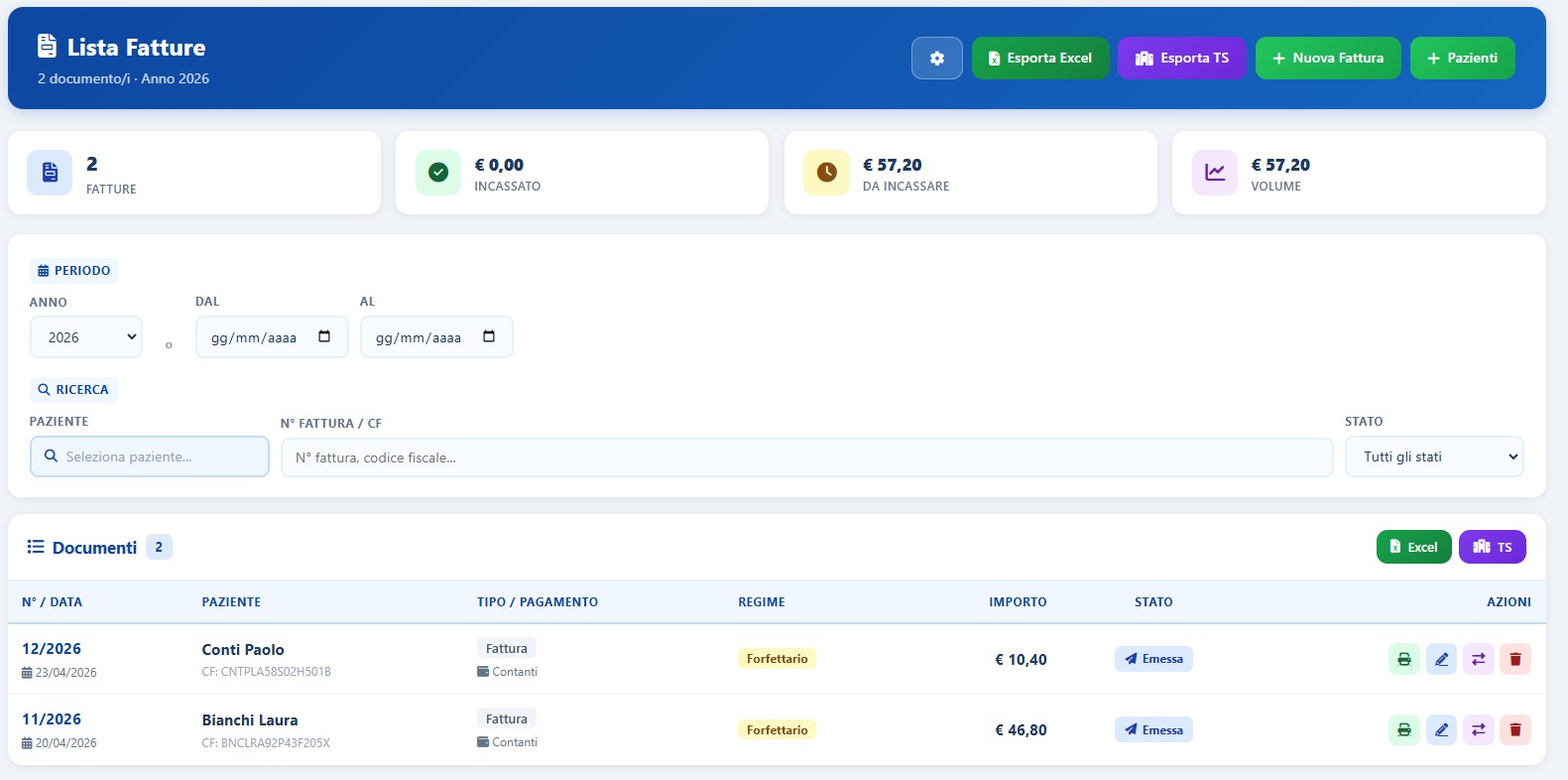Viewport: 1568px width, 780px height.
Task: Focus the Seleziona paziente search field
Action: pyautogui.click(x=150, y=456)
